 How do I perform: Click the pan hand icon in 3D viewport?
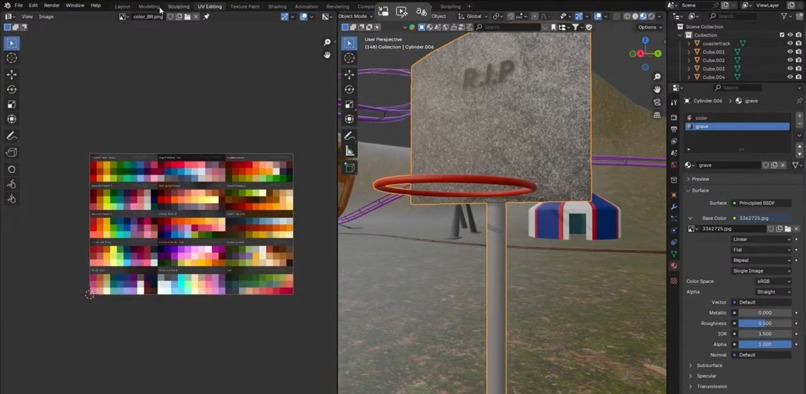tap(657, 89)
